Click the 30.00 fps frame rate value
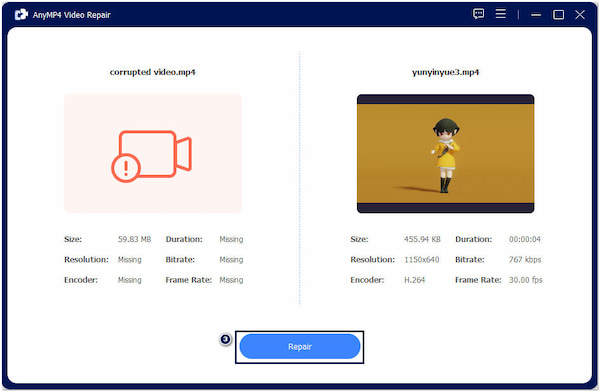Viewport: 600px width, 392px height. pyautogui.click(x=525, y=280)
